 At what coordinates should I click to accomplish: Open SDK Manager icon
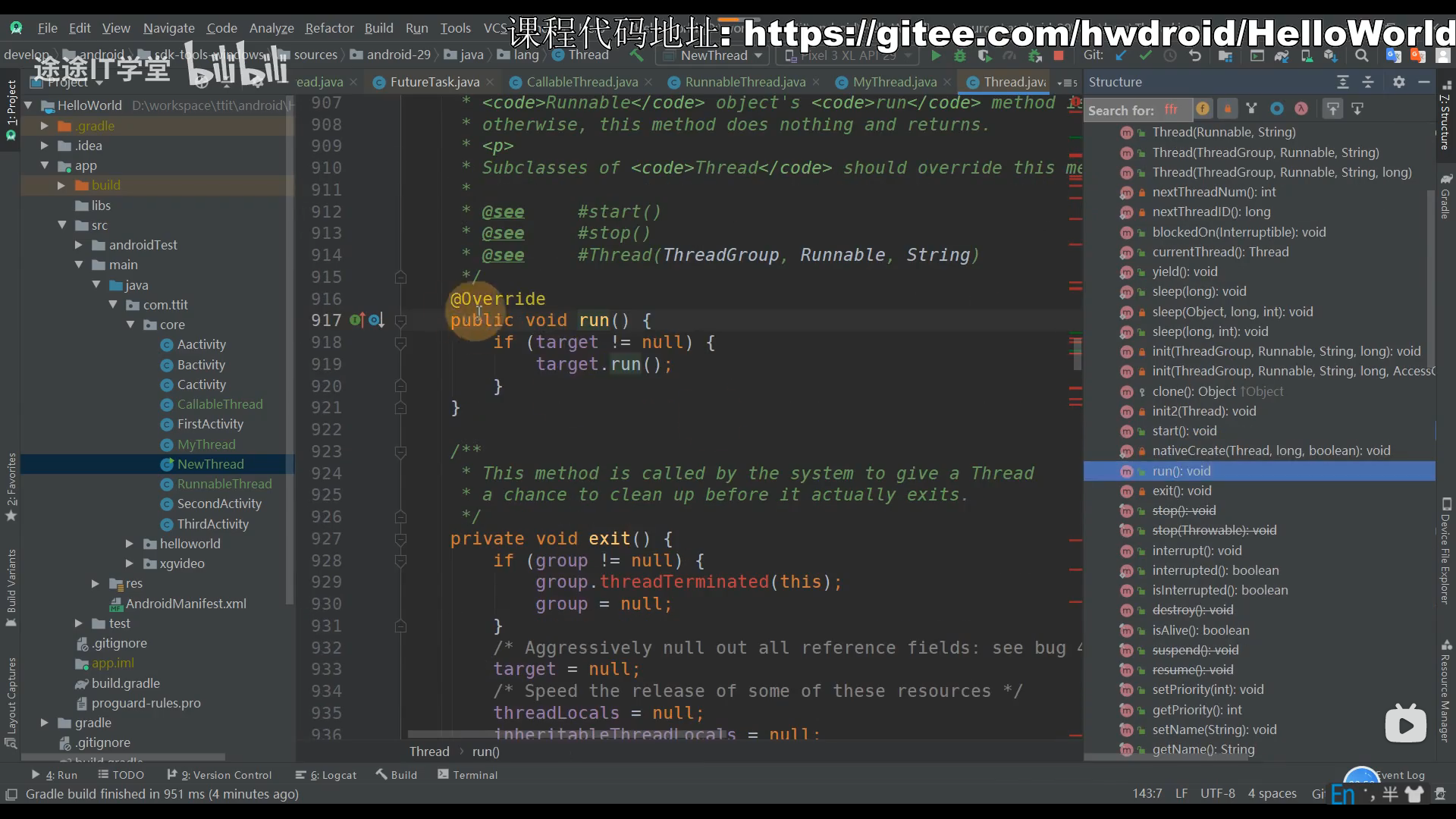point(1331,55)
